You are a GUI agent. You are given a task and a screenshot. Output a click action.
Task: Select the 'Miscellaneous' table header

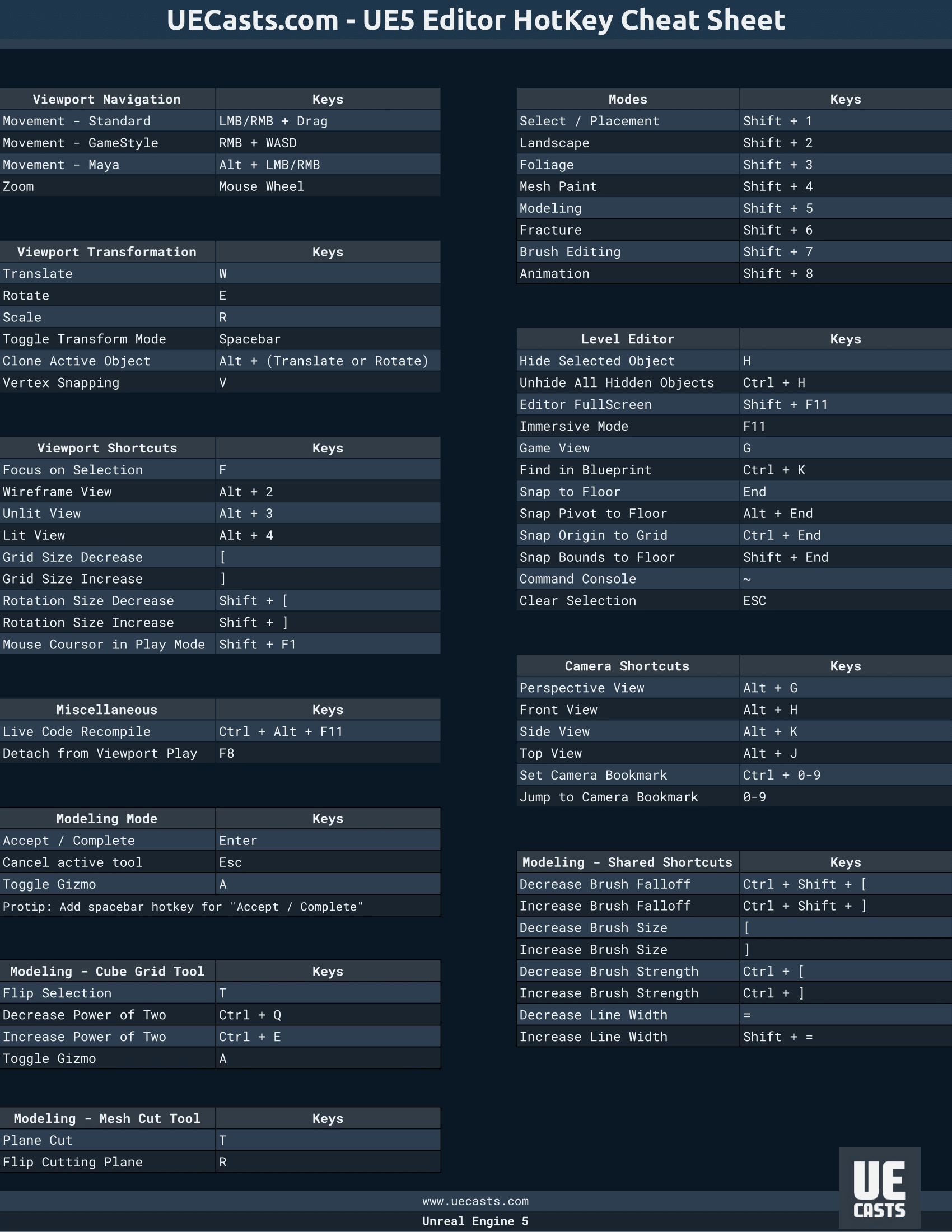click(107, 710)
